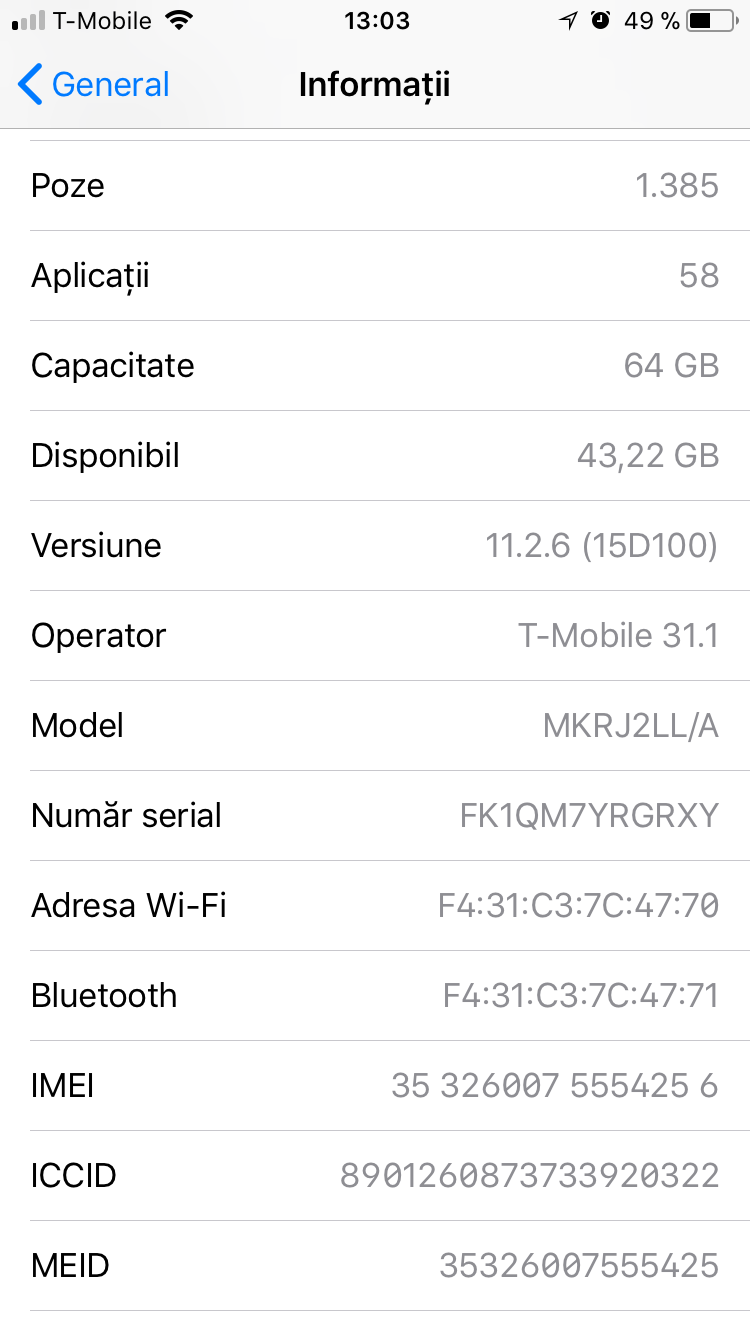Tap the Informații page title
This screenshot has width=750, height=1334.
(375, 85)
